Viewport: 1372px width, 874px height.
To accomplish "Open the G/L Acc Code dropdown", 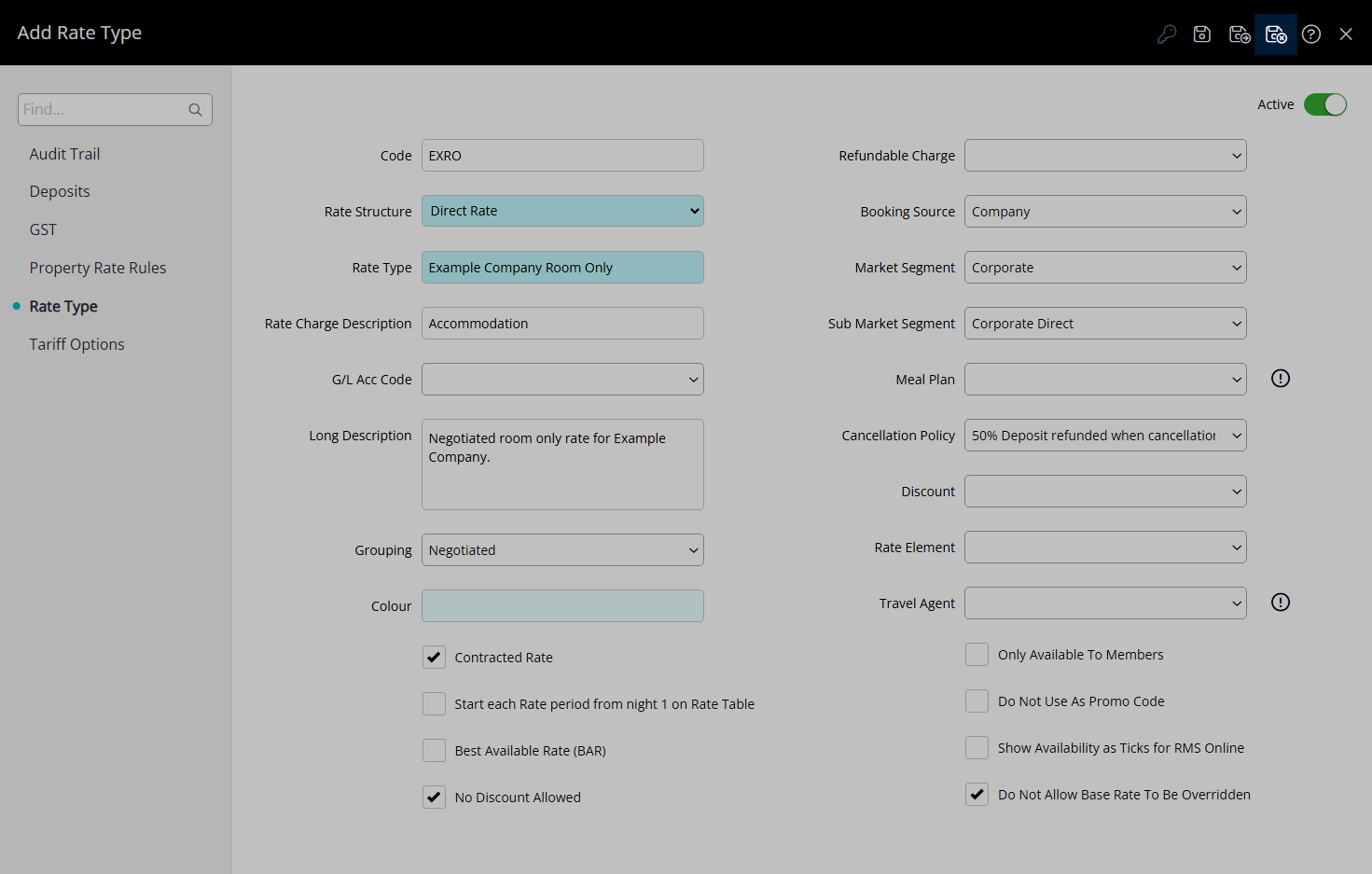I will coord(562,380).
